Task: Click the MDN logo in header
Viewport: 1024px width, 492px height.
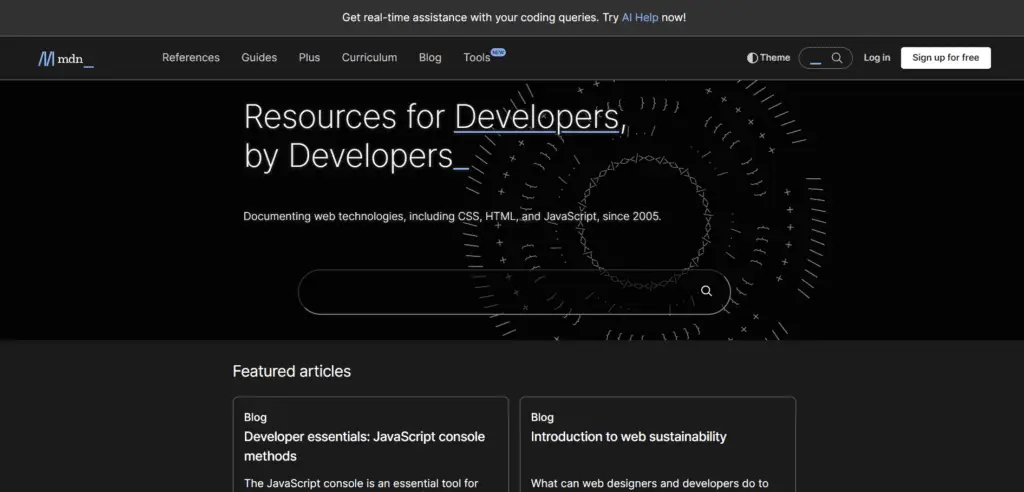Action: point(66,59)
